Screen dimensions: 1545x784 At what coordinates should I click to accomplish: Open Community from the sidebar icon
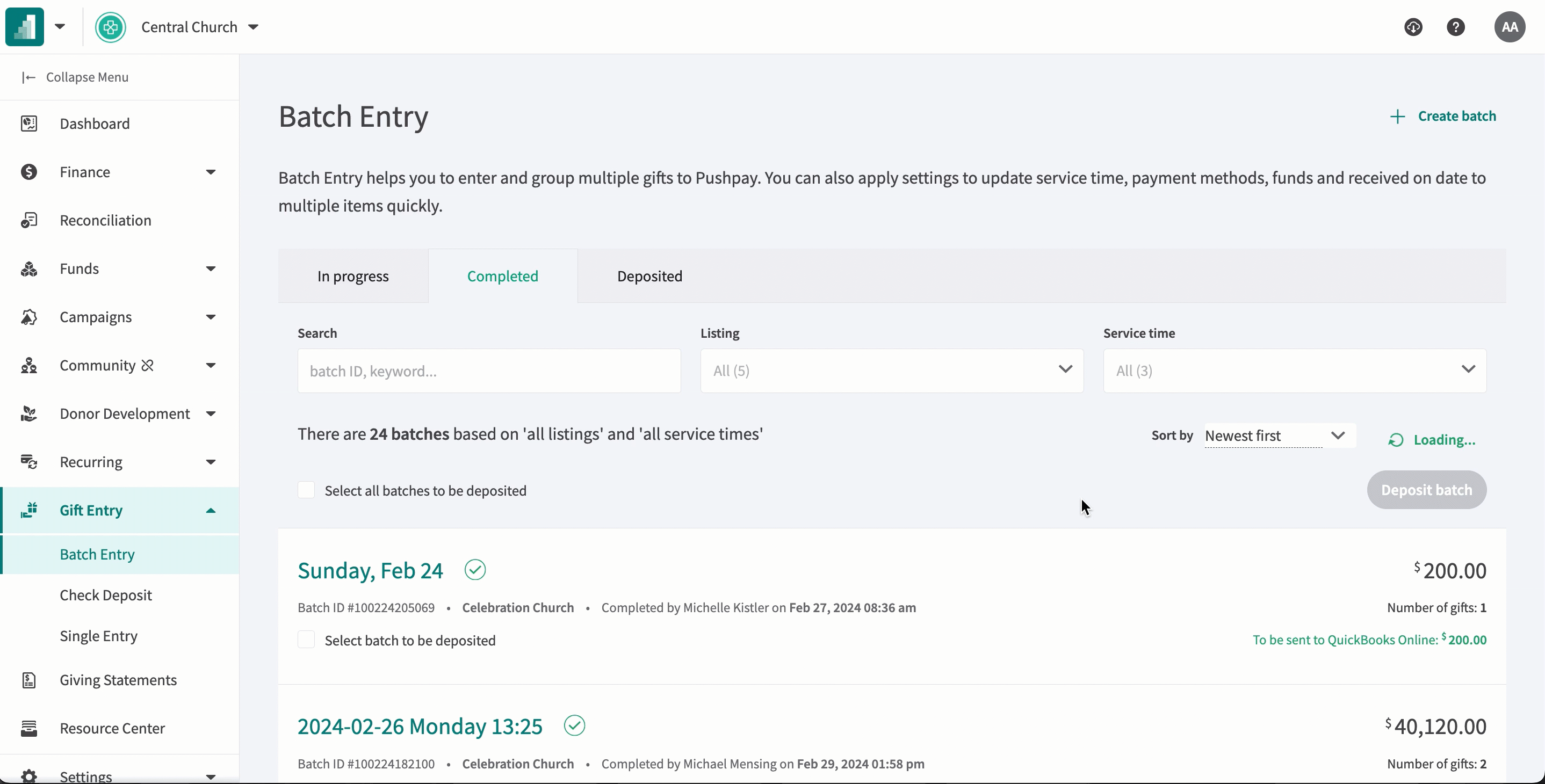[x=28, y=365]
